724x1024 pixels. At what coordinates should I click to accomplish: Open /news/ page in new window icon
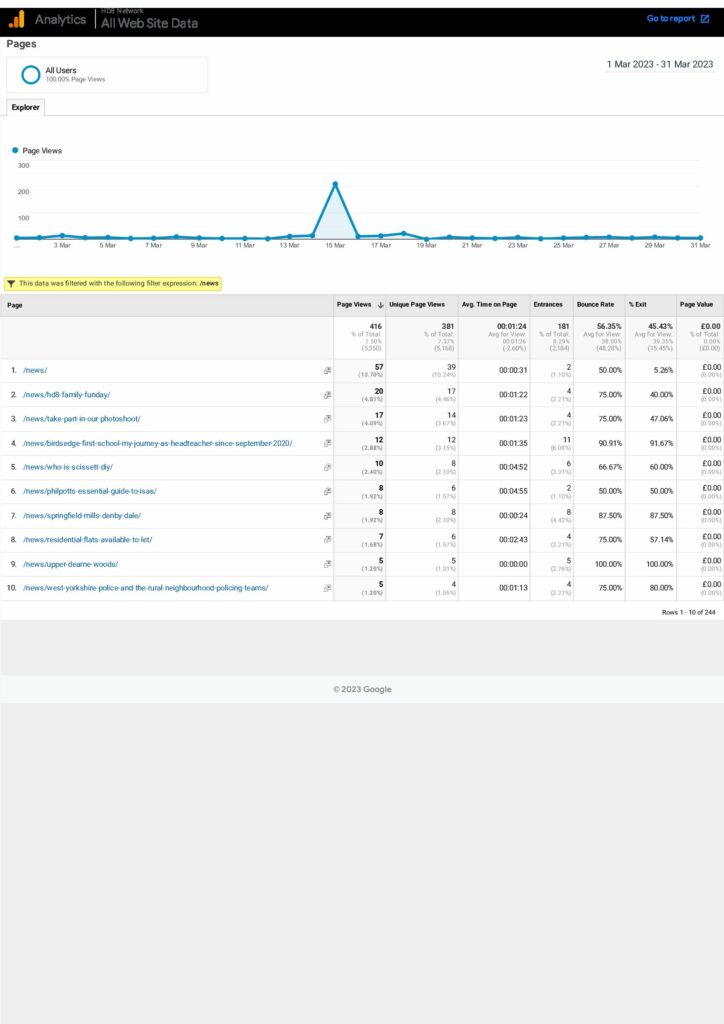click(327, 371)
